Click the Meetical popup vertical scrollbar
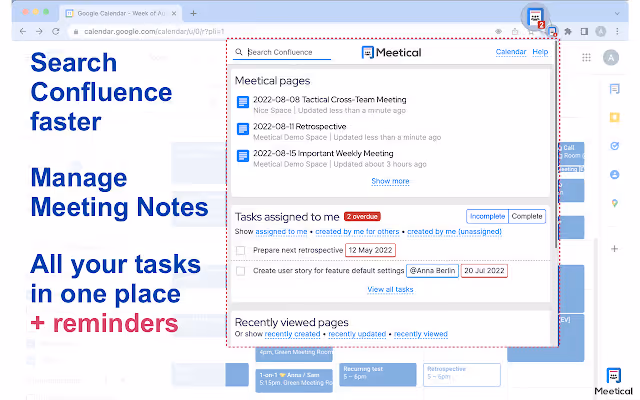 point(556,143)
